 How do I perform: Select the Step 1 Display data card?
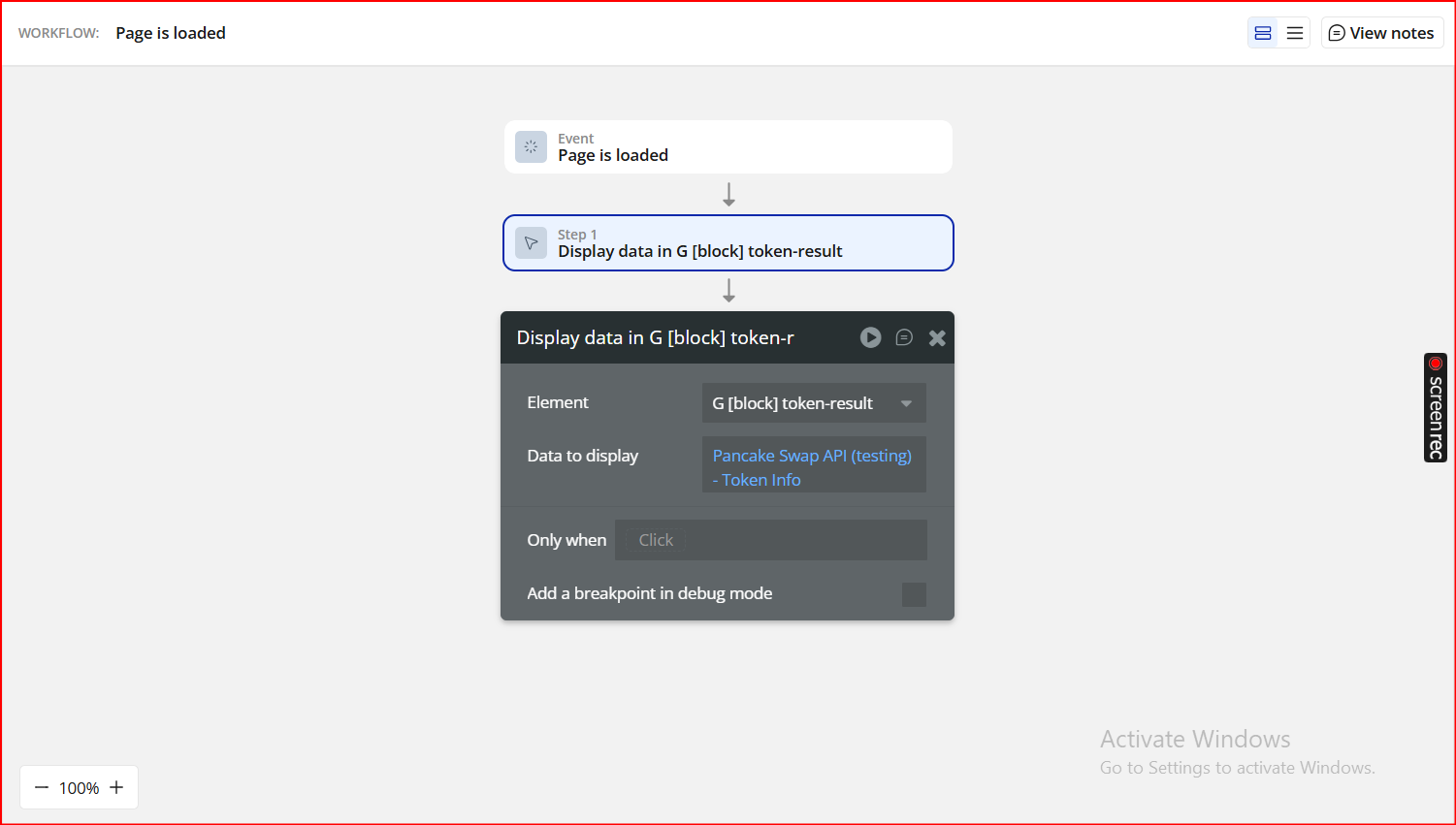728,243
